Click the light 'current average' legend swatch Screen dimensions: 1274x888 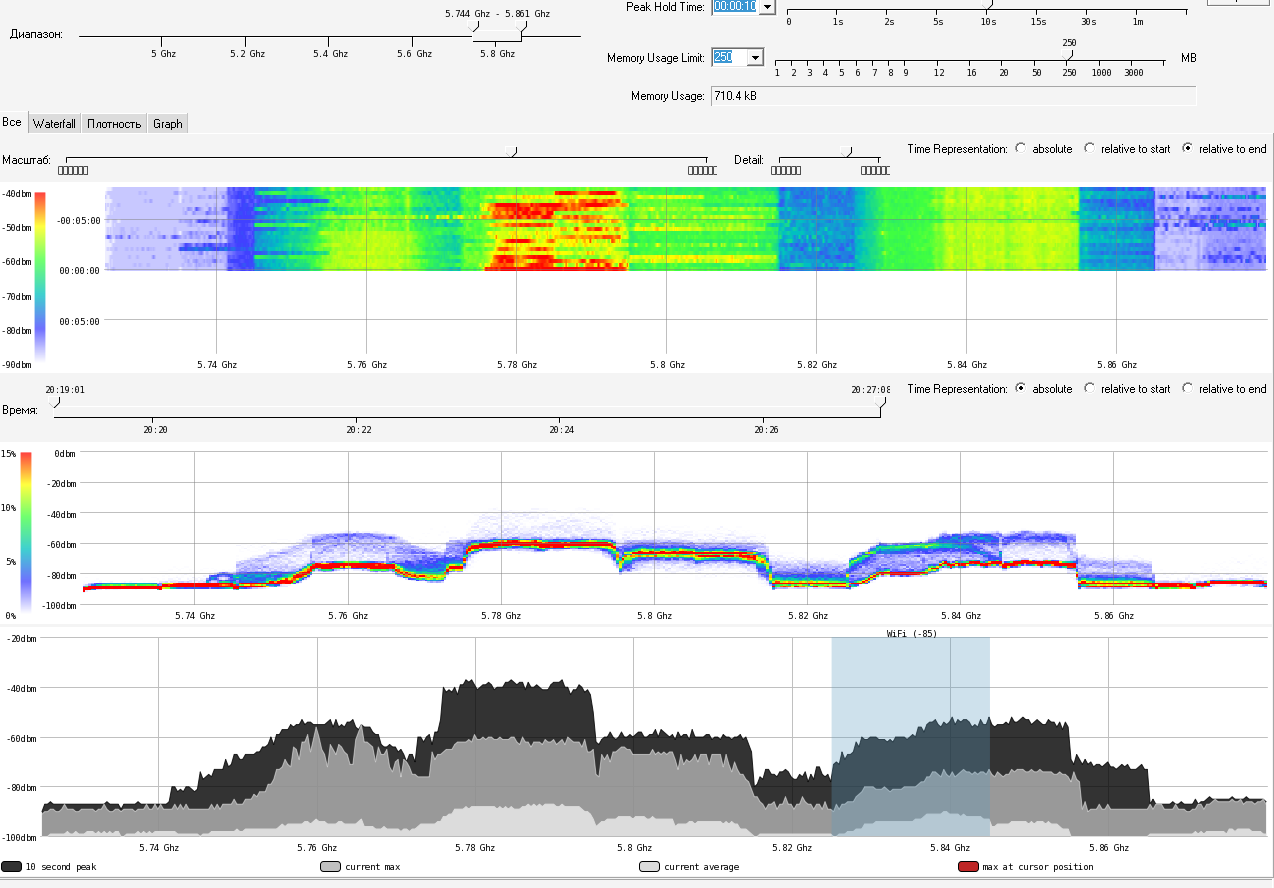pyautogui.click(x=649, y=867)
